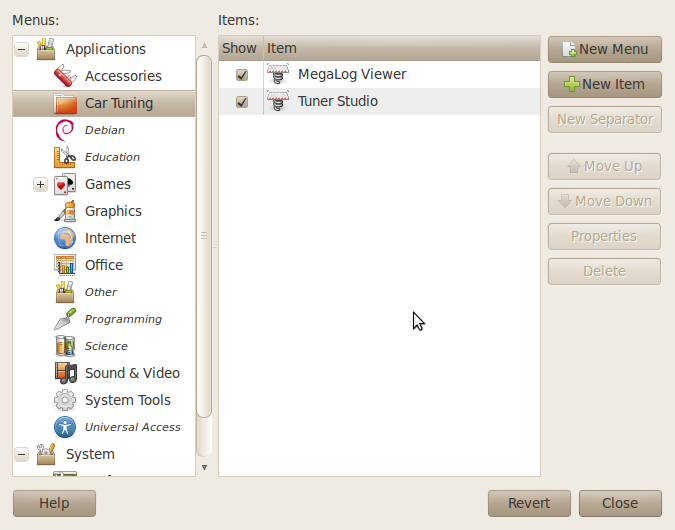The width and height of the screenshot is (675, 530).
Task: Select the MegaLog Viewer item row
Action: (x=379, y=74)
